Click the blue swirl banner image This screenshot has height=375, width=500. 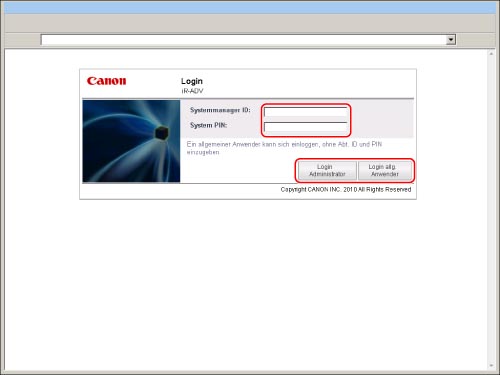(x=131, y=141)
